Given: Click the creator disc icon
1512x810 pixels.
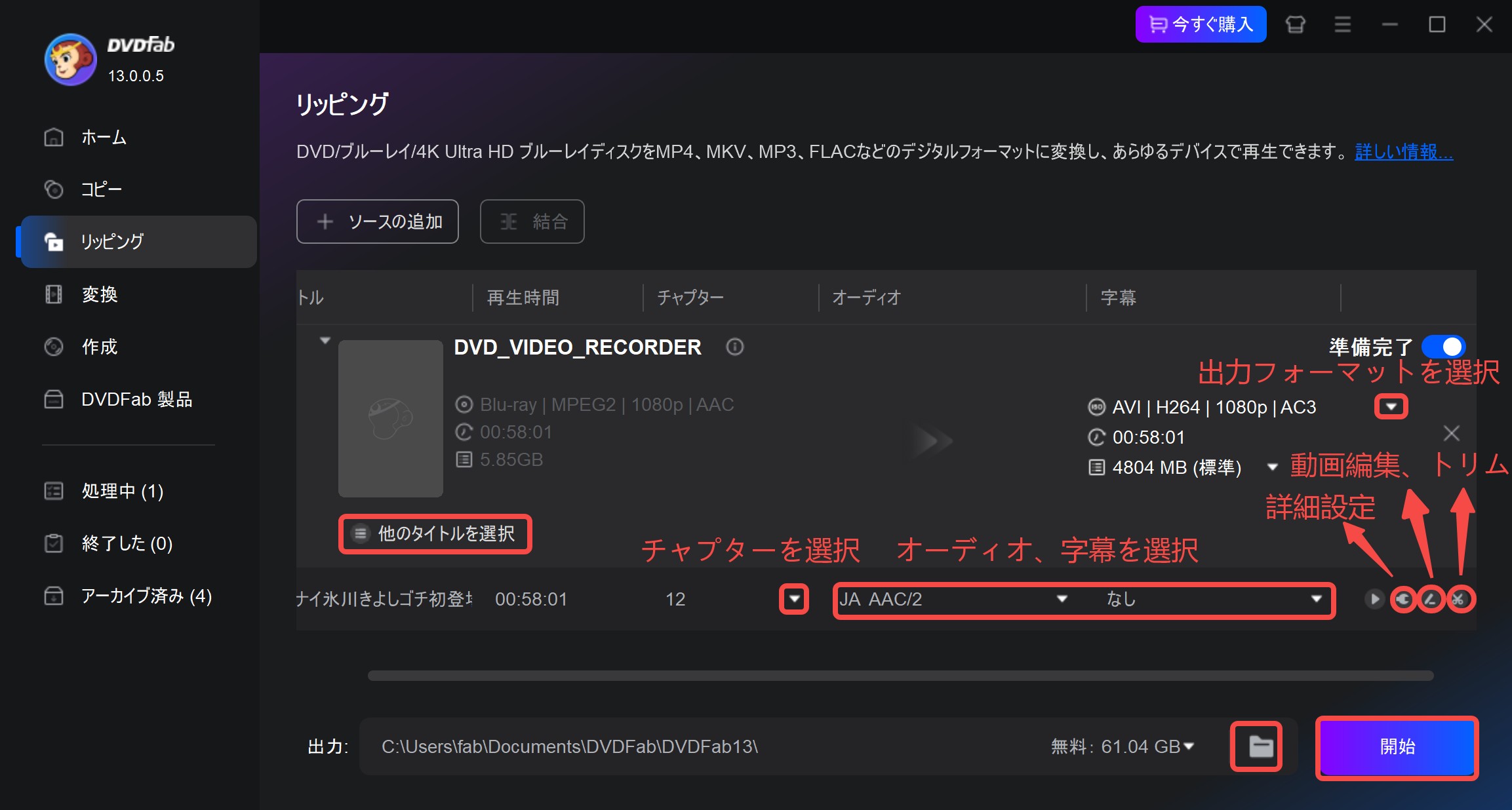Looking at the screenshot, I should click(54, 347).
